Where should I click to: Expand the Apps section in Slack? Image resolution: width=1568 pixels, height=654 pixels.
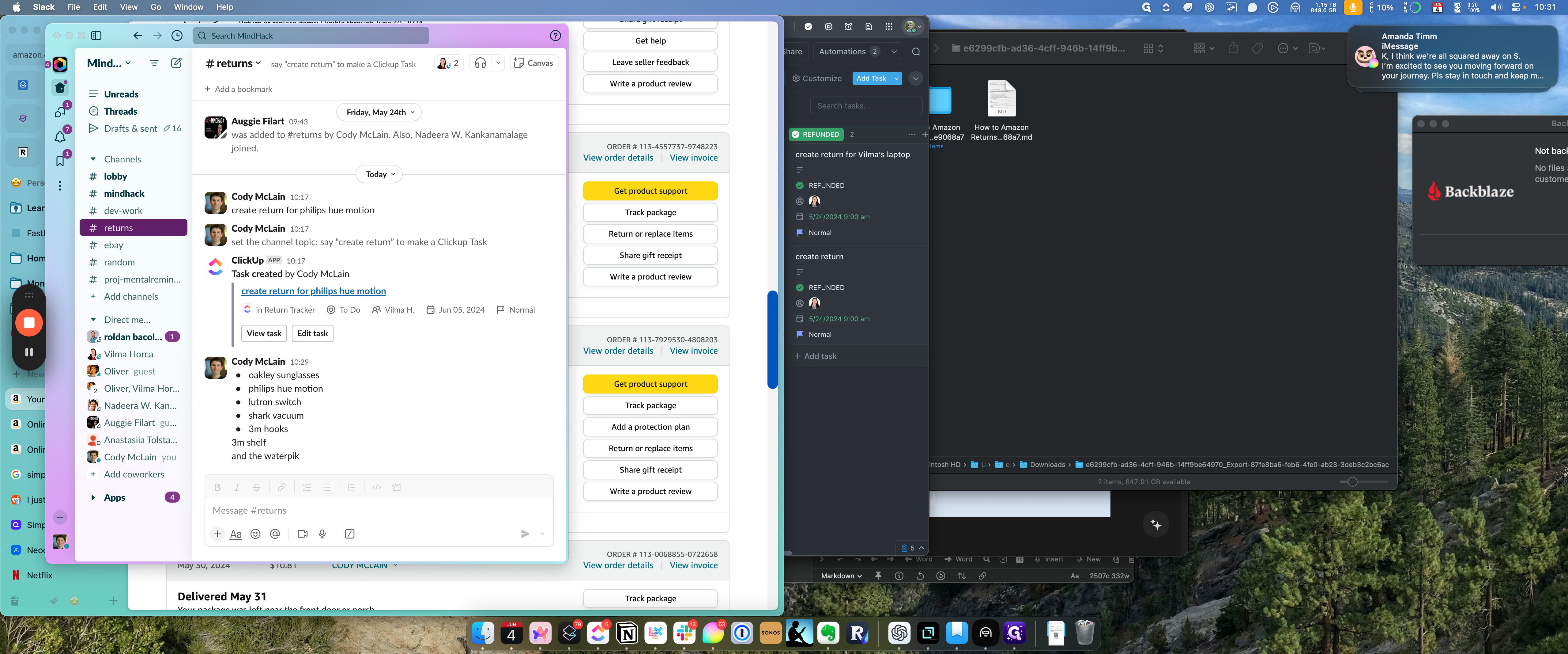(93, 497)
